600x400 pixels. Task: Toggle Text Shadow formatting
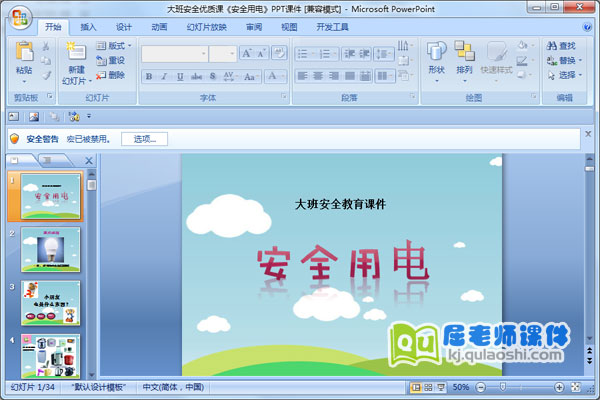coord(213,77)
